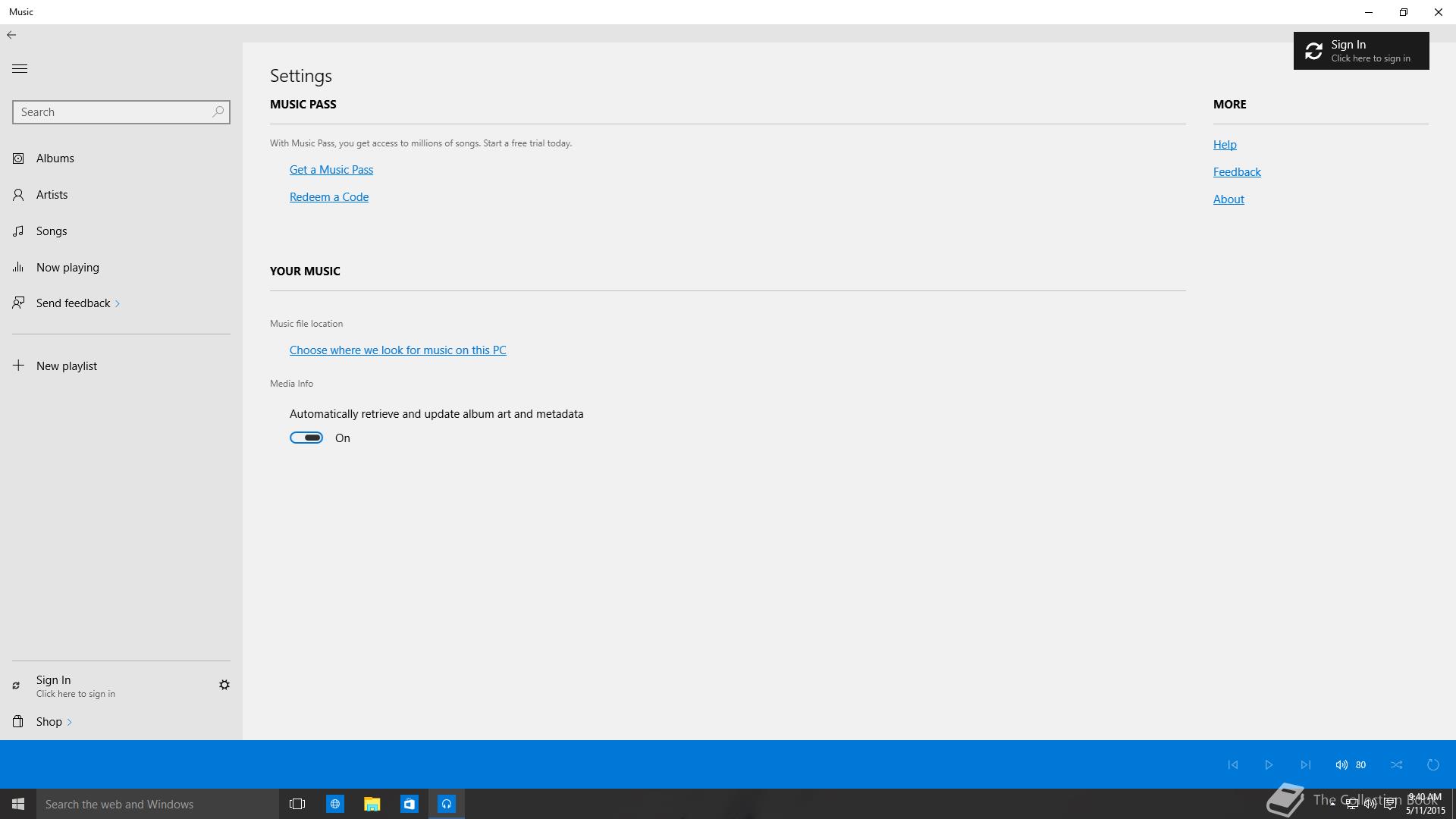The image size is (1456, 819).
Task: Turn off automatic album art retrieval
Action: click(x=306, y=438)
